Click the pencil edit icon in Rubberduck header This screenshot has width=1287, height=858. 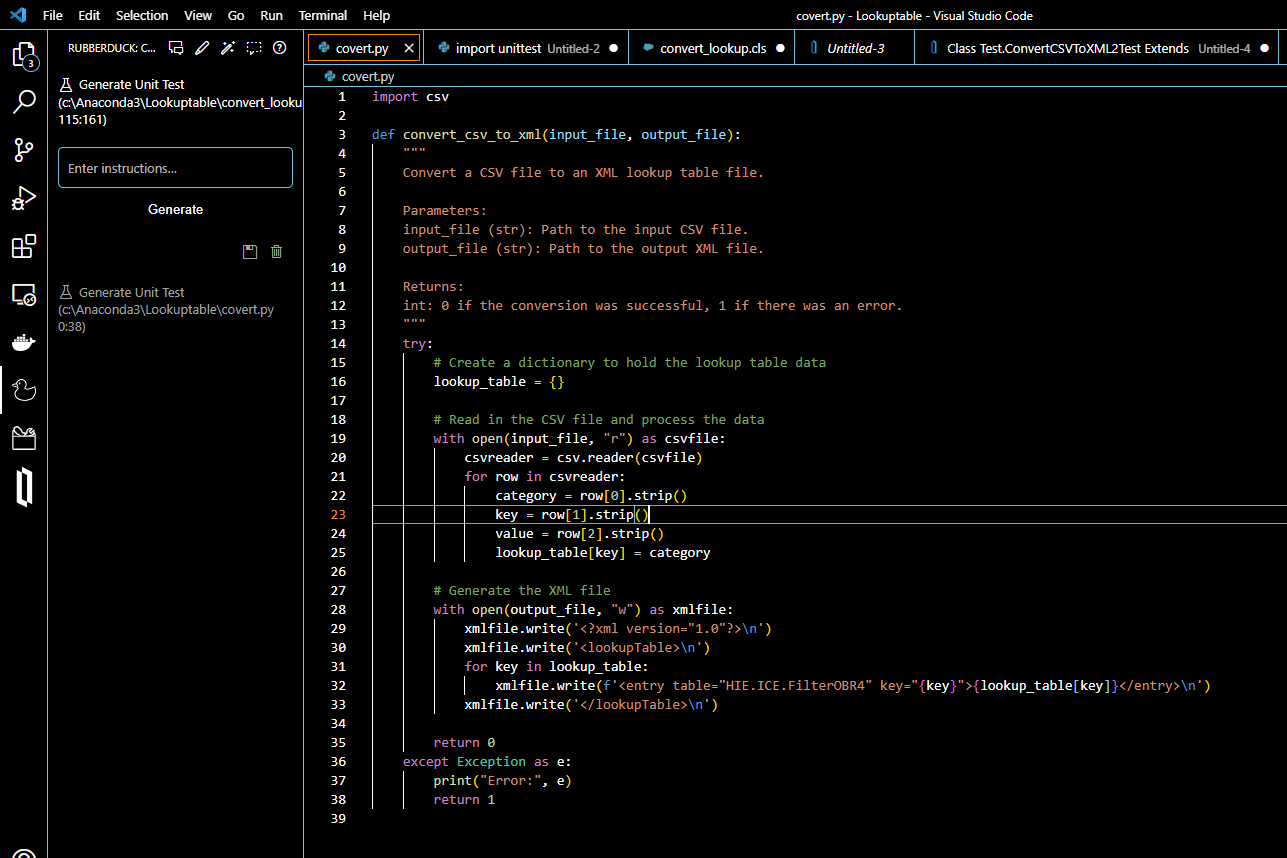click(202, 47)
